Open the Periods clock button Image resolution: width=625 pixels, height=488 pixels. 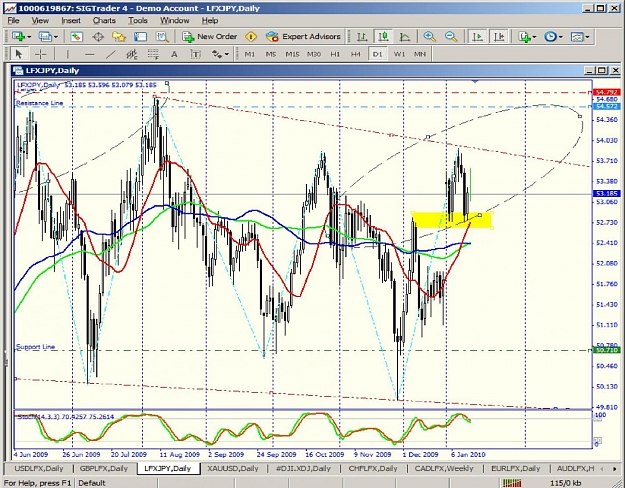tap(550, 37)
